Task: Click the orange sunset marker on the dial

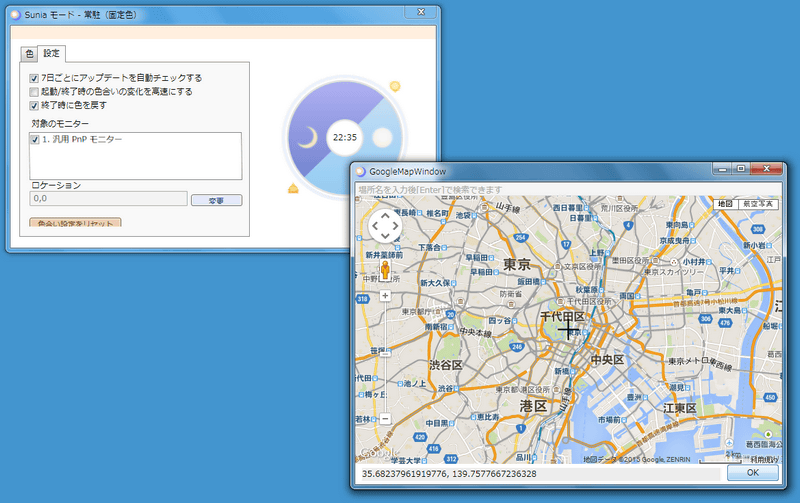Action: (x=293, y=188)
